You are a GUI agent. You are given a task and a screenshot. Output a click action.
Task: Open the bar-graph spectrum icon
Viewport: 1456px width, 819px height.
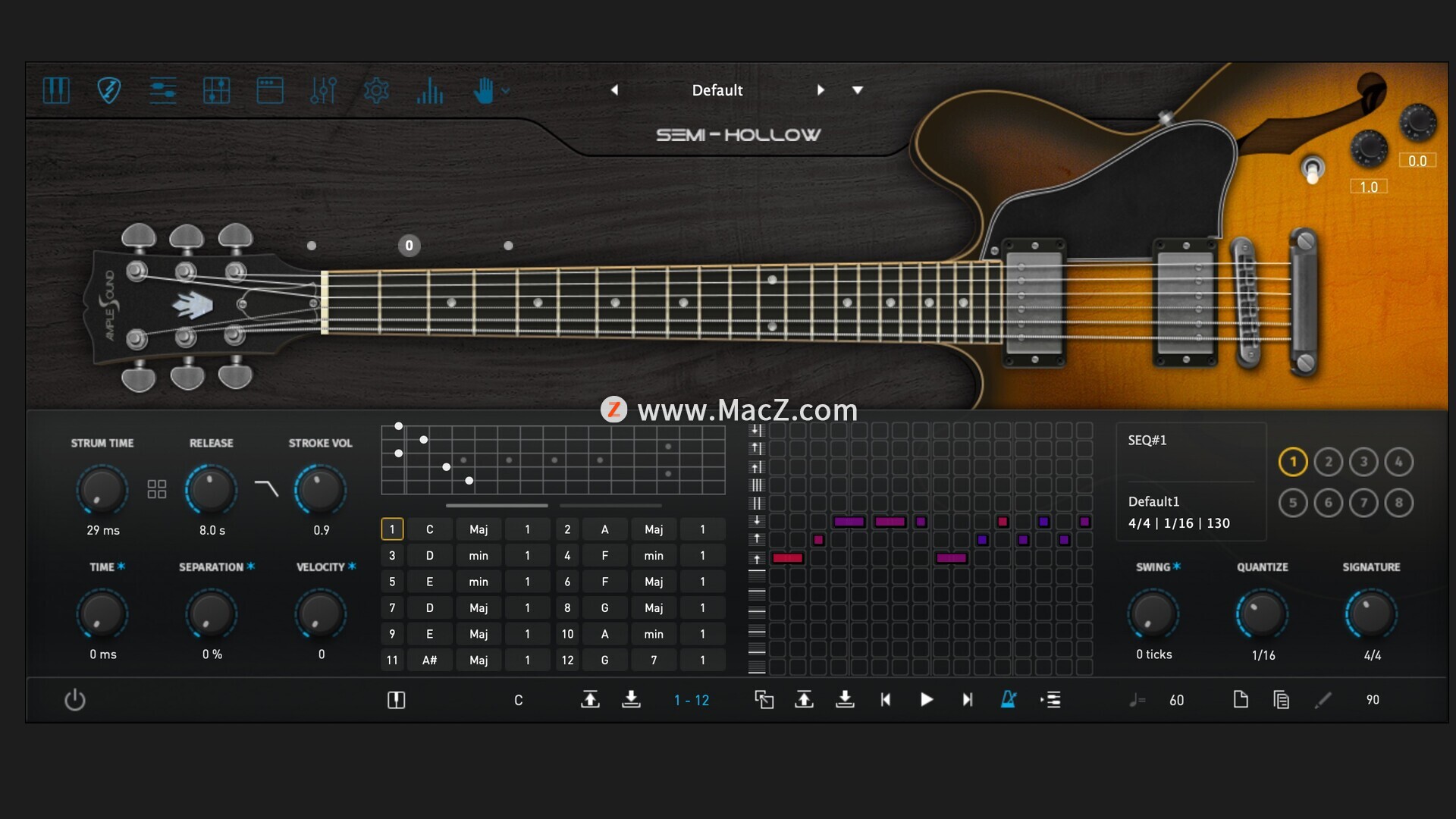tap(430, 90)
